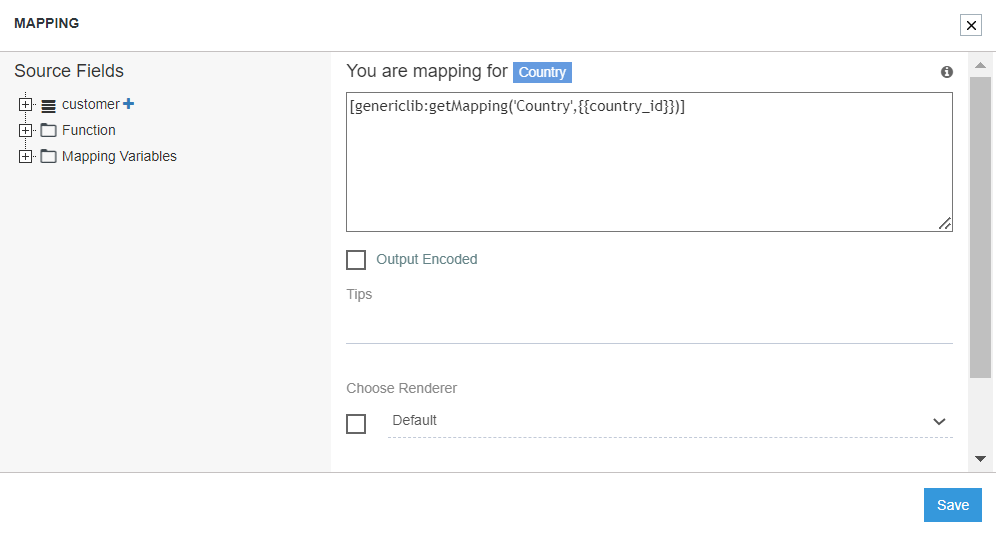
Task: Click the Save button
Action: pos(952,505)
